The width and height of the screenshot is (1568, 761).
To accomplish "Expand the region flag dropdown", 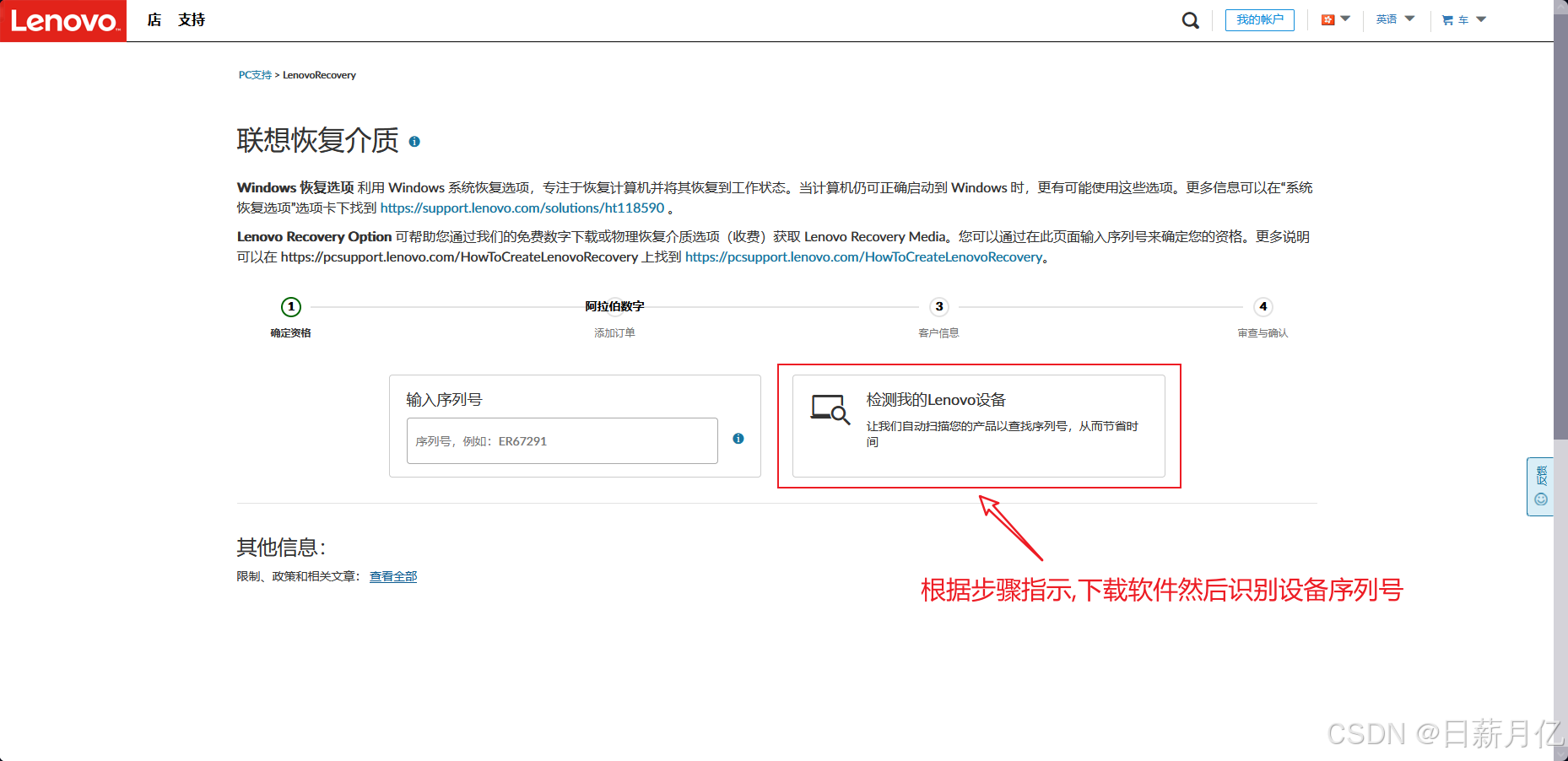I will point(1335,19).
